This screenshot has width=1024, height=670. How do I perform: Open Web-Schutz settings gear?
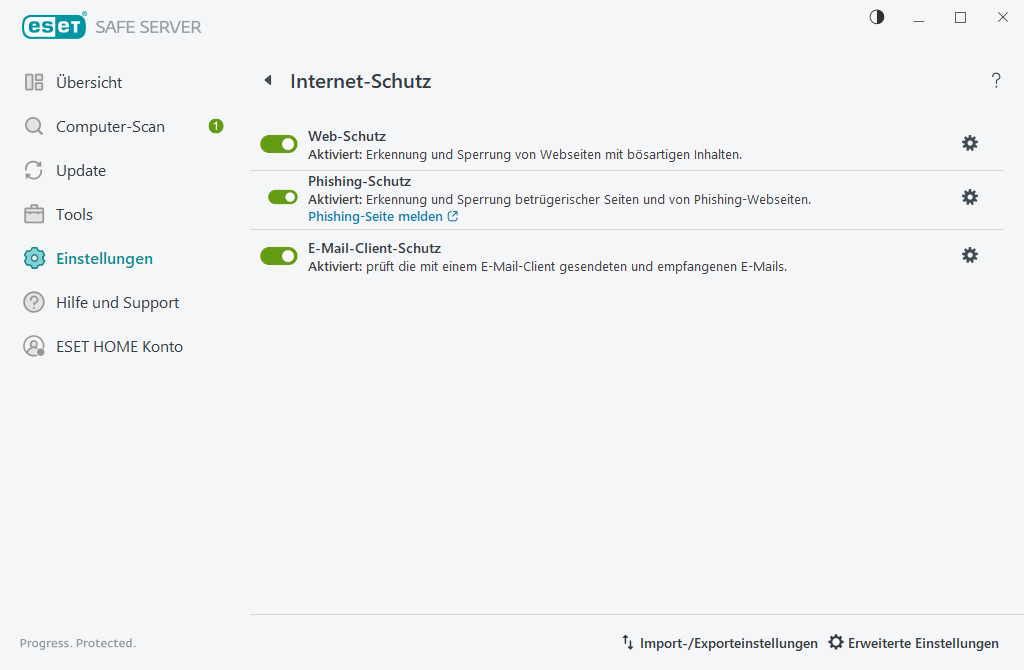pyautogui.click(x=969, y=143)
